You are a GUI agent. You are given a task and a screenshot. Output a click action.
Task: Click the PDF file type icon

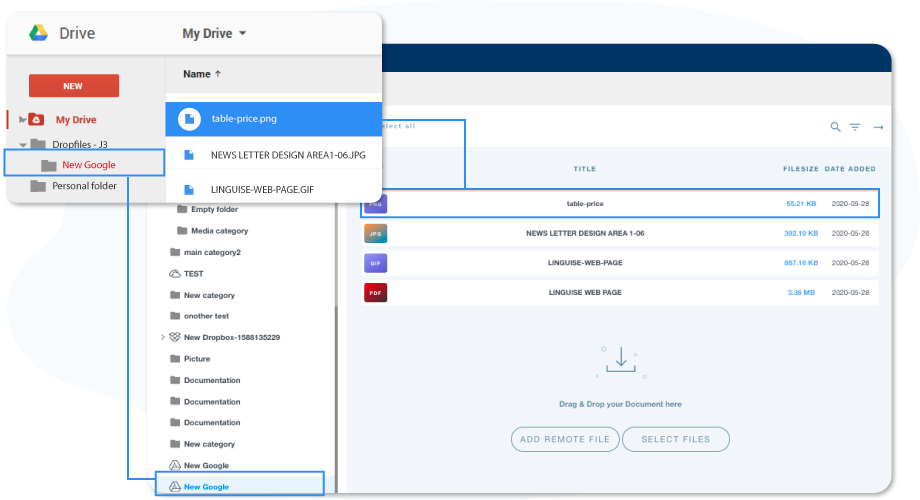point(376,292)
